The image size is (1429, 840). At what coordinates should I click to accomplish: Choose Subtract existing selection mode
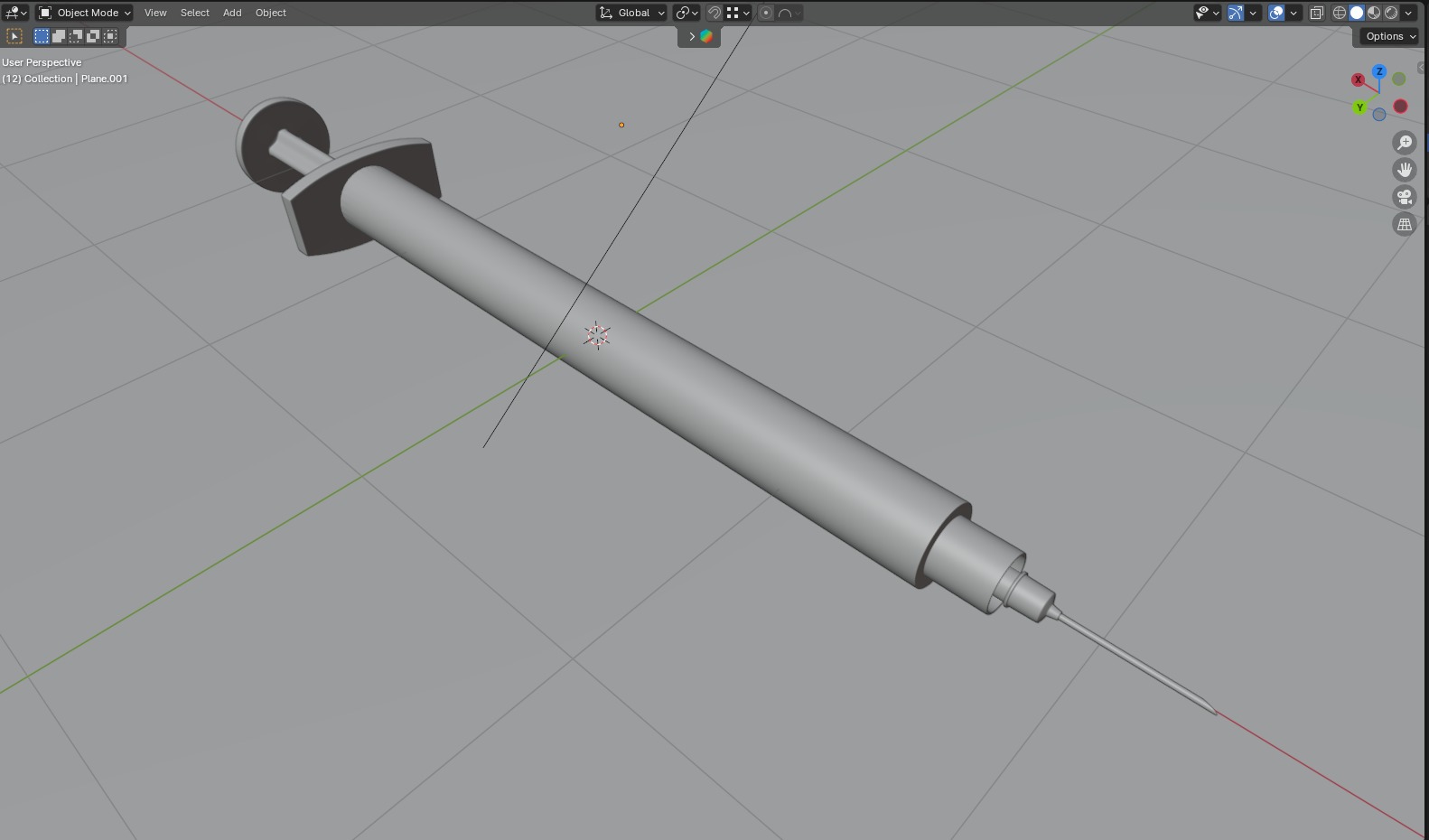pos(76,36)
